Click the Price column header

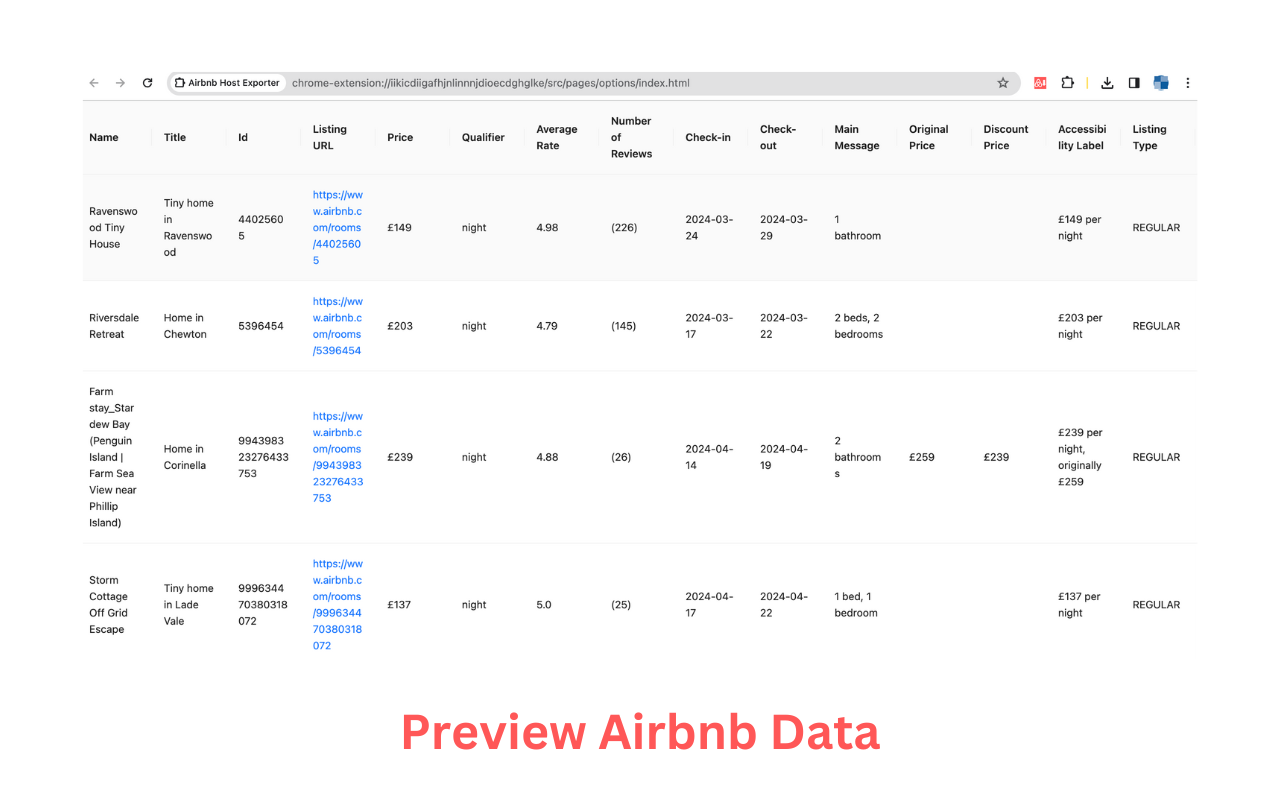(x=400, y=137)
